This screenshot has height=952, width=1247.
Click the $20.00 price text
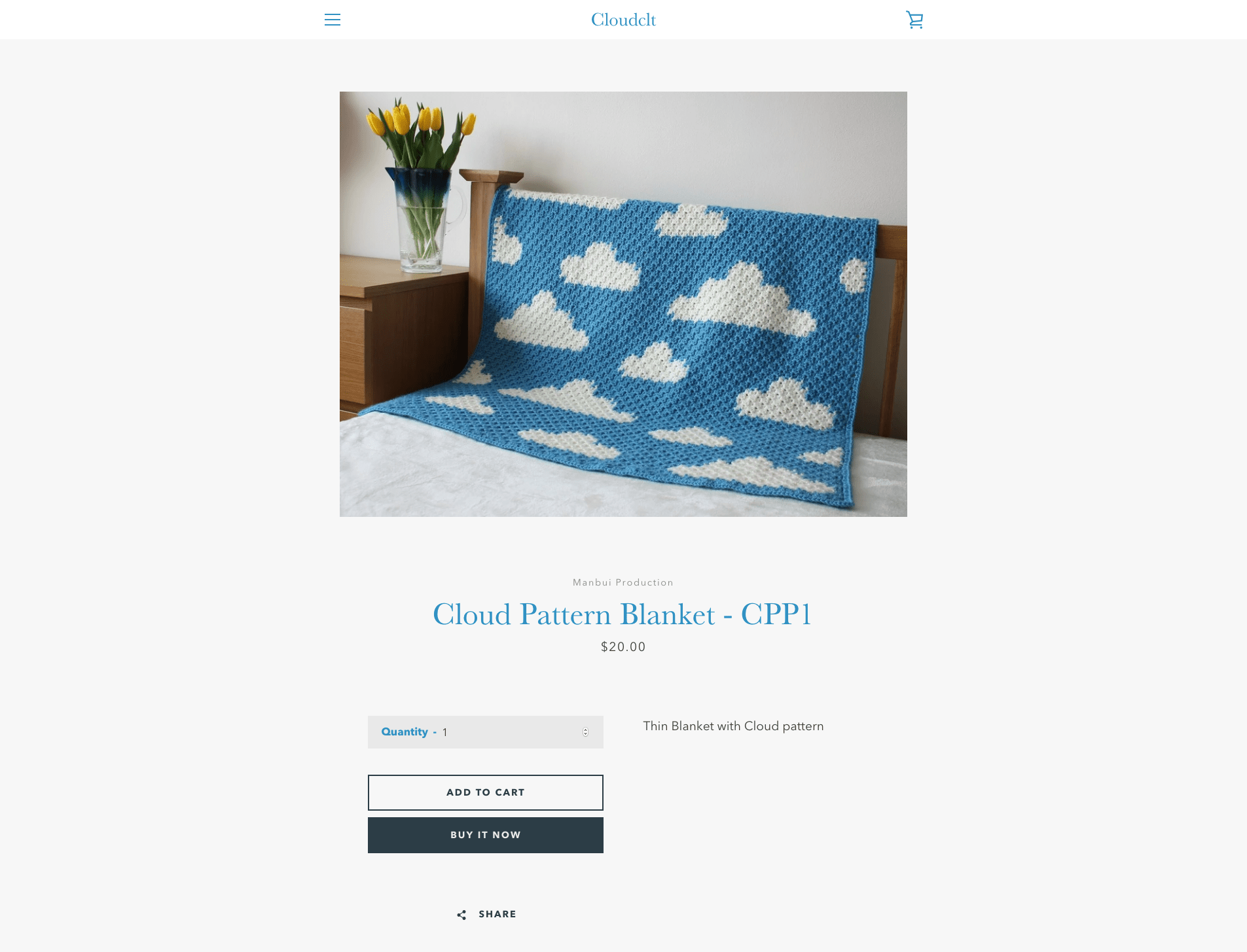pyautogui.click(x=623, y=646)
